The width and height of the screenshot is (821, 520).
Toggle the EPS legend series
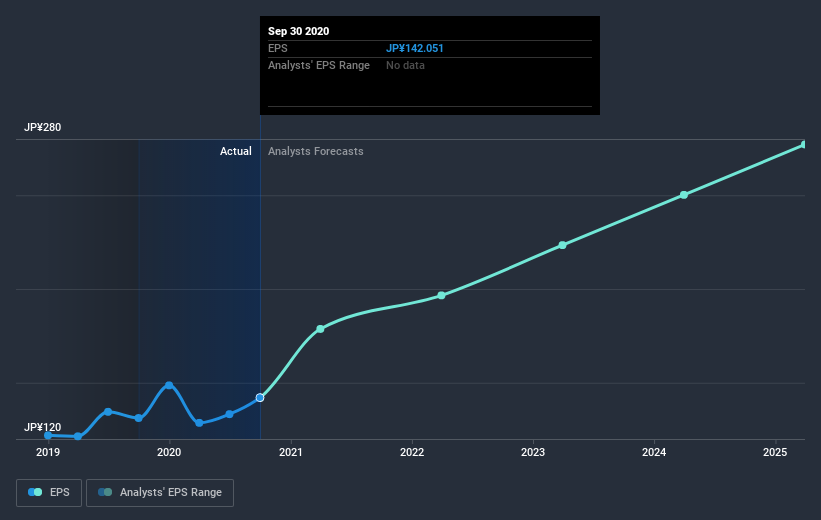coord(49,492)
